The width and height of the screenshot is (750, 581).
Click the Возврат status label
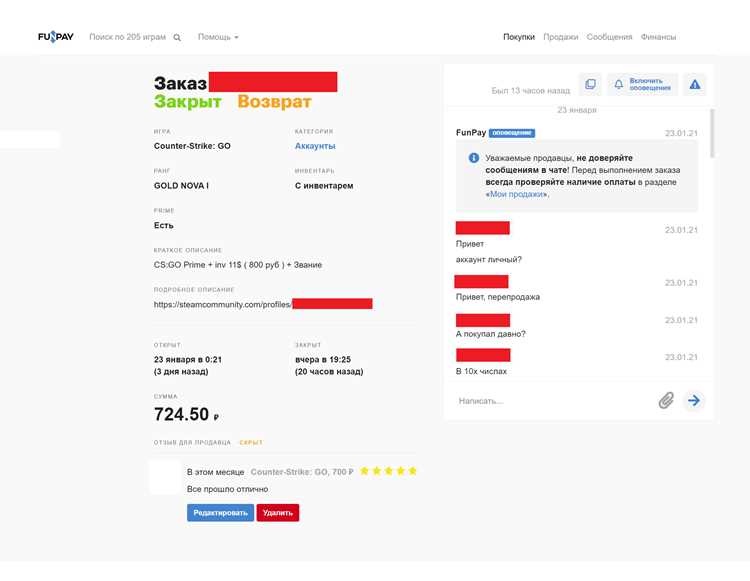pyautogui.click(x=275, y=101)
